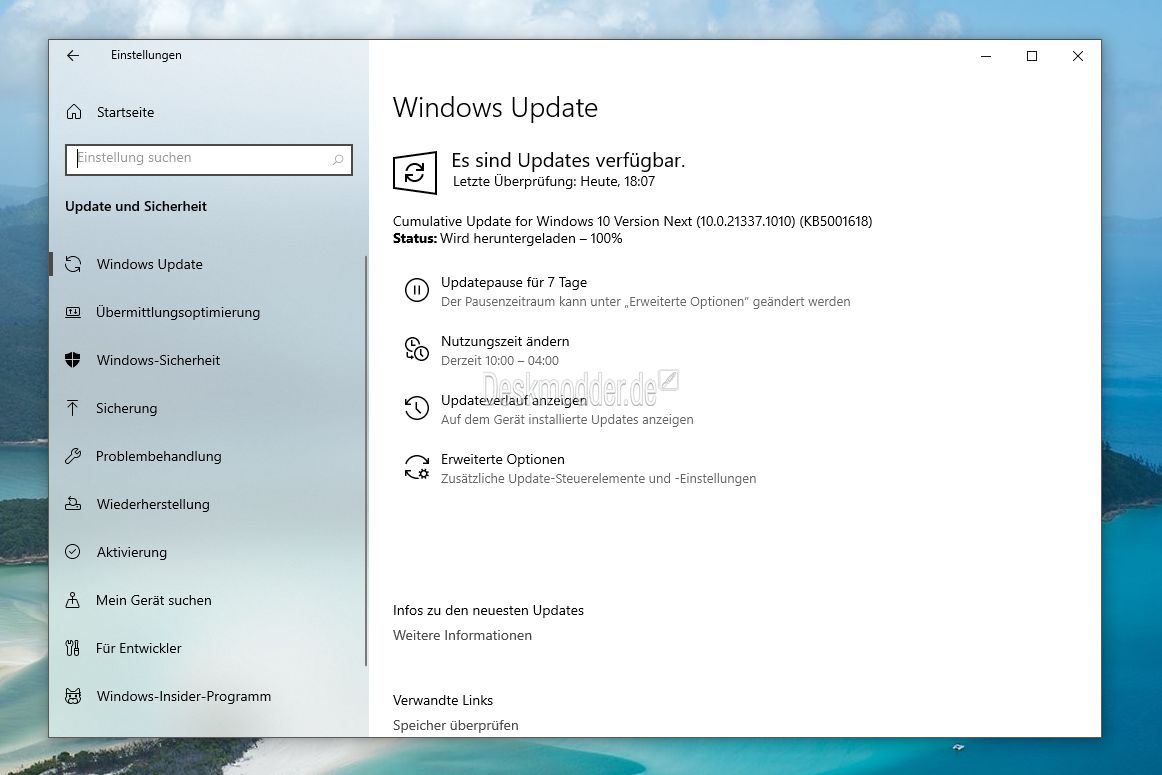Image resolution: width=1162 pixels, height=775 pixels.
Task: Click the large update status refresh icon
Action: (x=415, y=173)
